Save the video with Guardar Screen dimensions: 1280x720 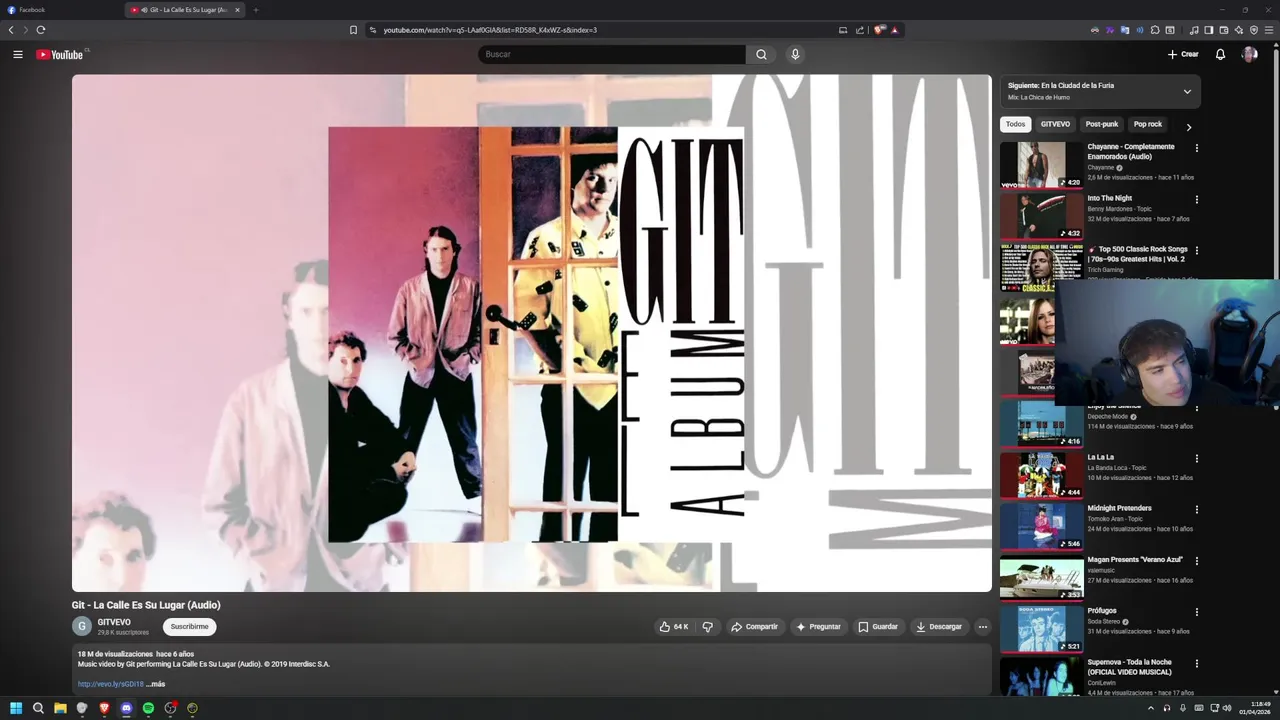point(878,627)
